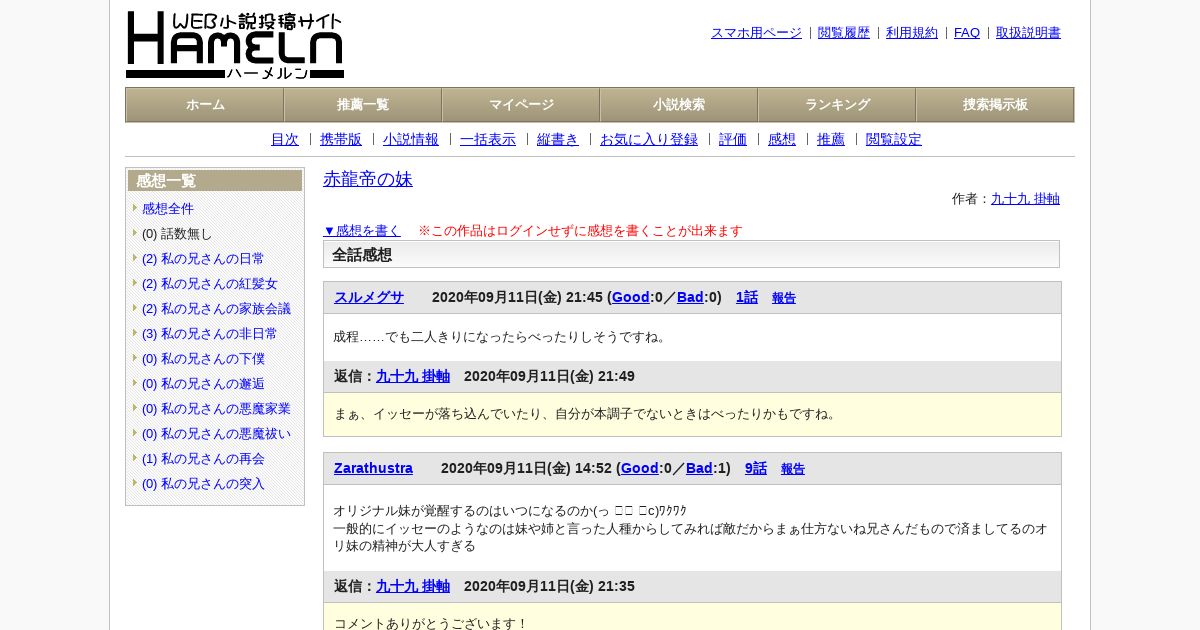1200x630 pixels.
Task: Vote Good on スルメグサ's comment
Action: (631, 297)
